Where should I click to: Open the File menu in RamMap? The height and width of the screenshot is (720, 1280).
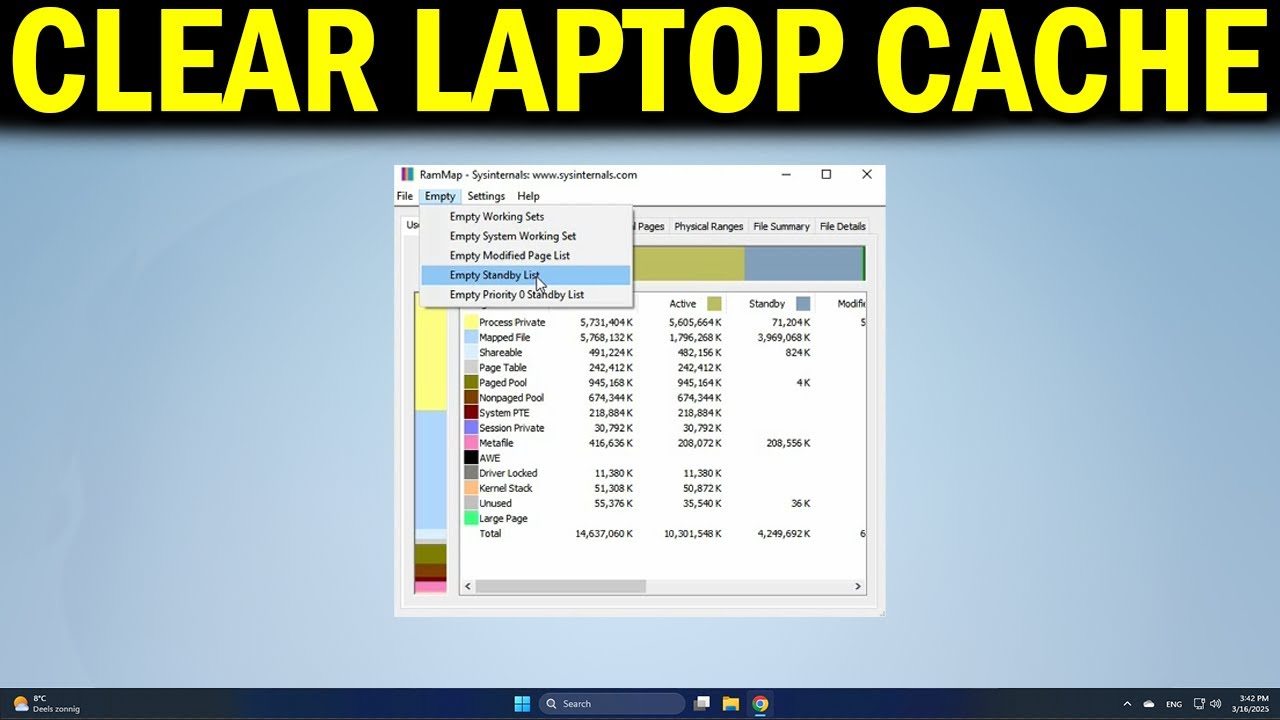[405, 196]
